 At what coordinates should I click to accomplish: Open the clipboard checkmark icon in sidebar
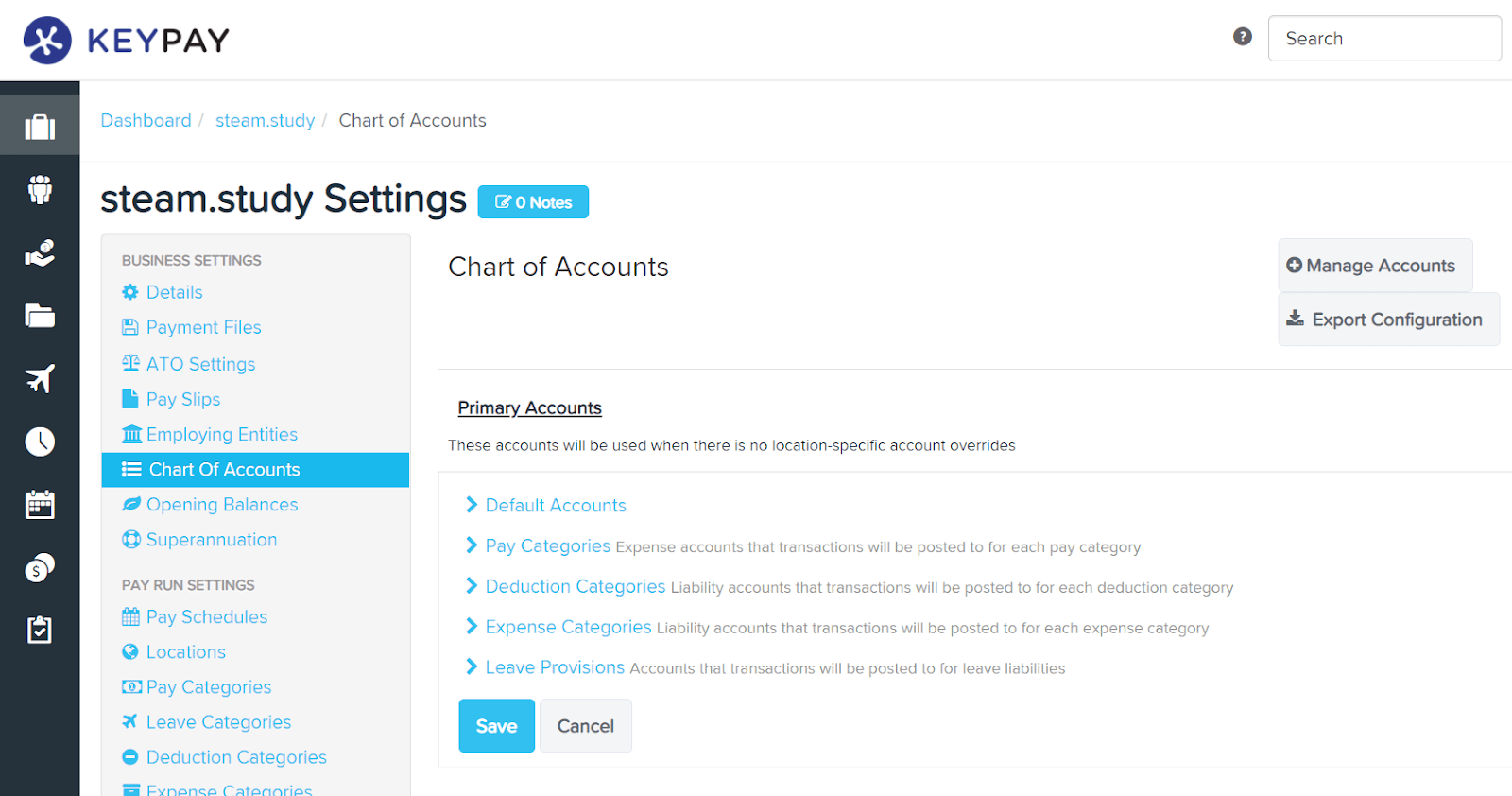pos(40,630)
